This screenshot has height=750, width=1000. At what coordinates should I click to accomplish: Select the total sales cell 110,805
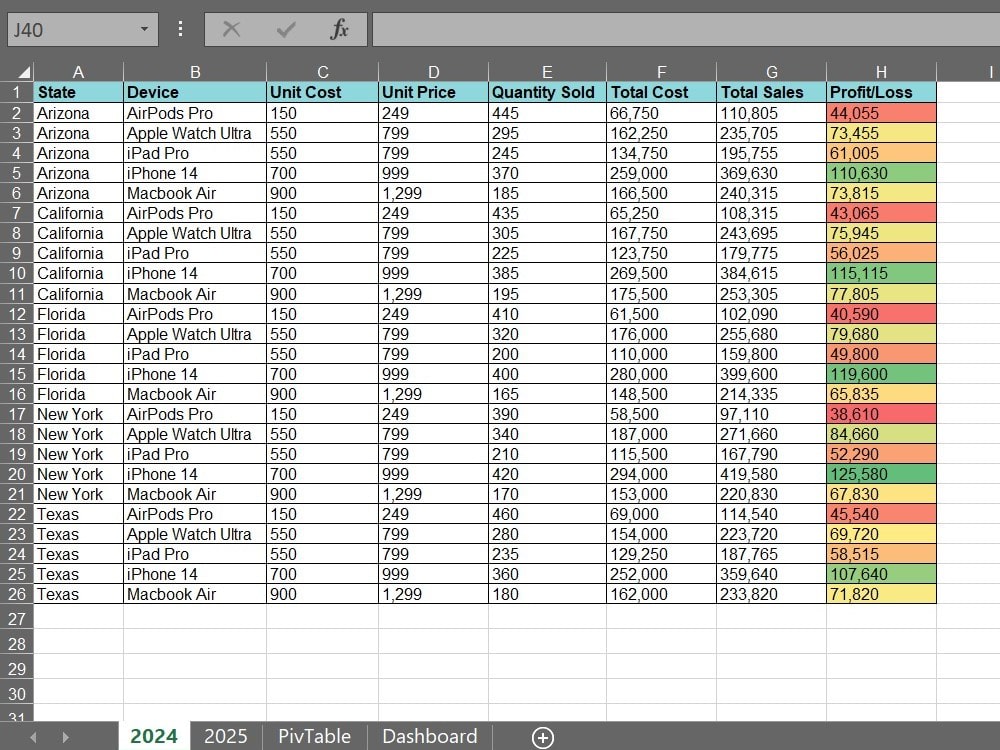click(x=772, y=113)
